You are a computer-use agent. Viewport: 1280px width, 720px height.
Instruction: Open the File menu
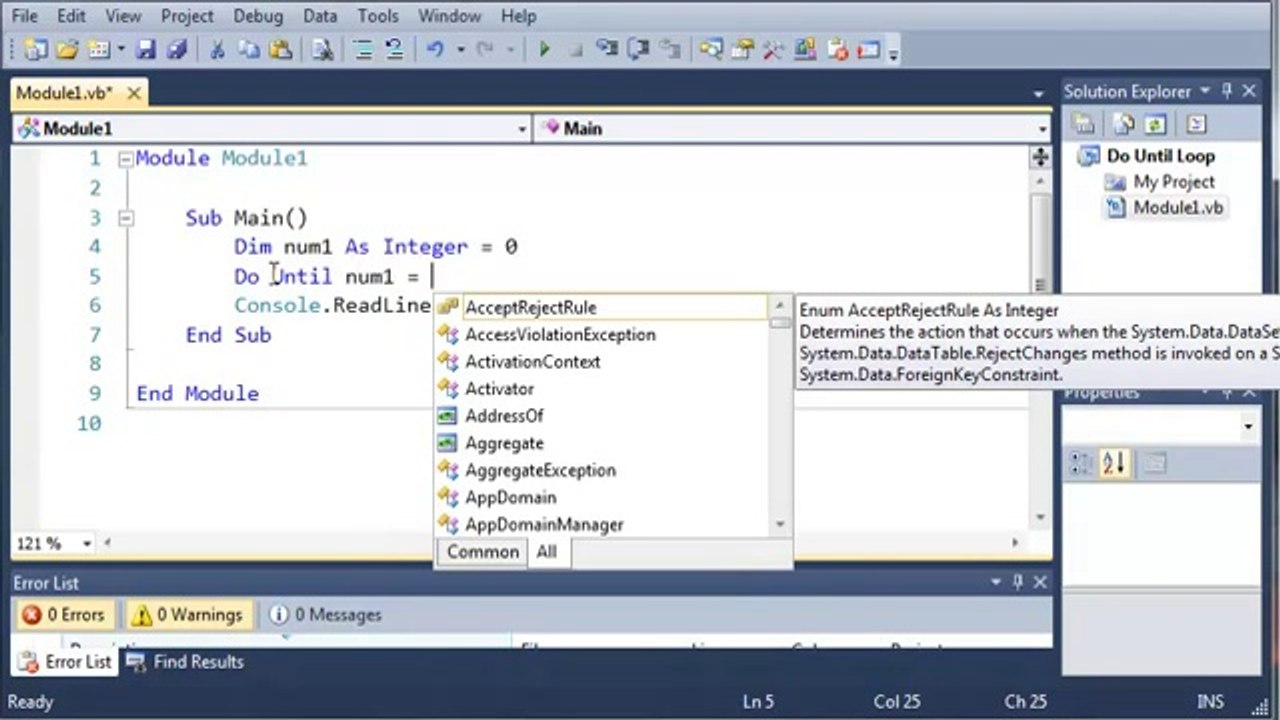click(24, 16)
